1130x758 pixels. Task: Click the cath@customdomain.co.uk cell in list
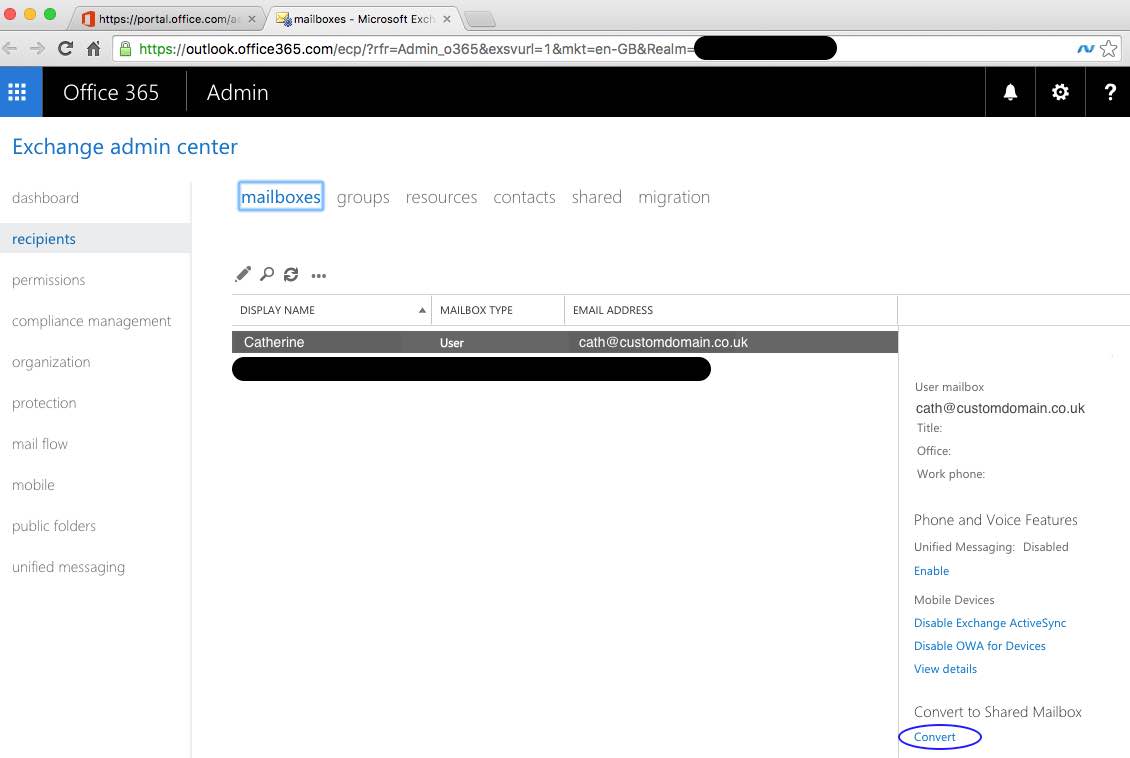coord(663,342)
